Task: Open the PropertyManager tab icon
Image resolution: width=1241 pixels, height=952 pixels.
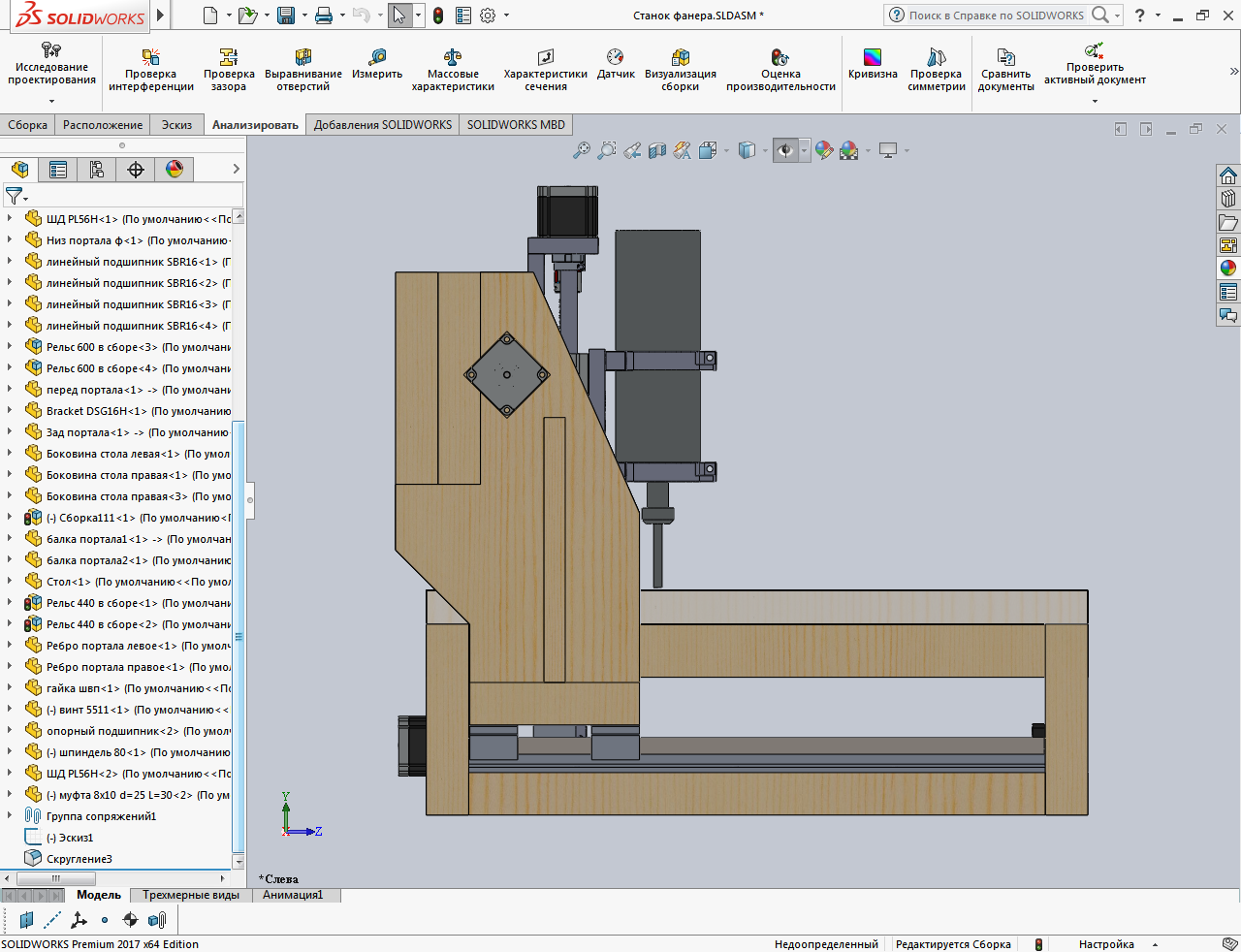Action: coord(58,170)
